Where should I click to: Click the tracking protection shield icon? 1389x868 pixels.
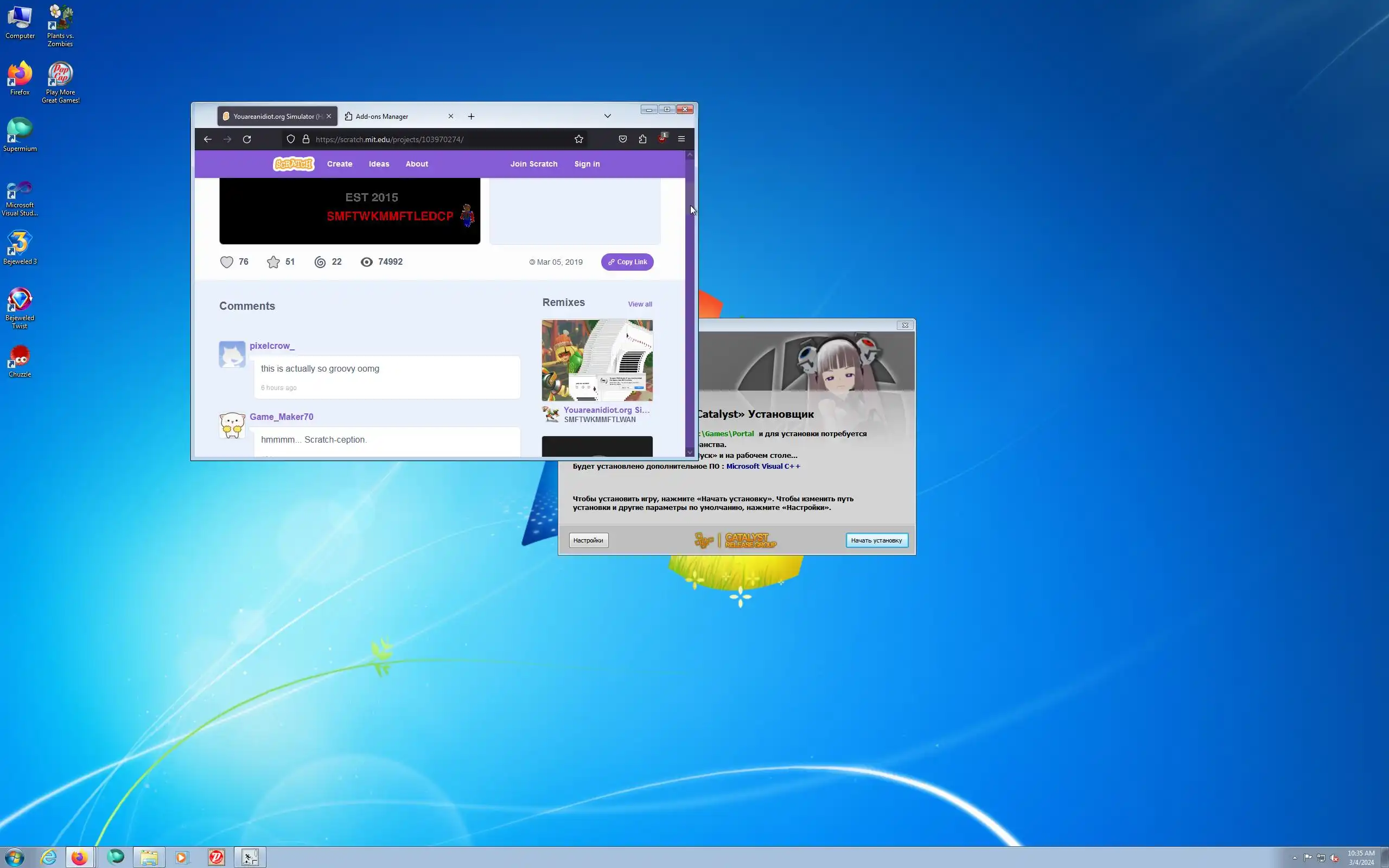pos(291,139)
